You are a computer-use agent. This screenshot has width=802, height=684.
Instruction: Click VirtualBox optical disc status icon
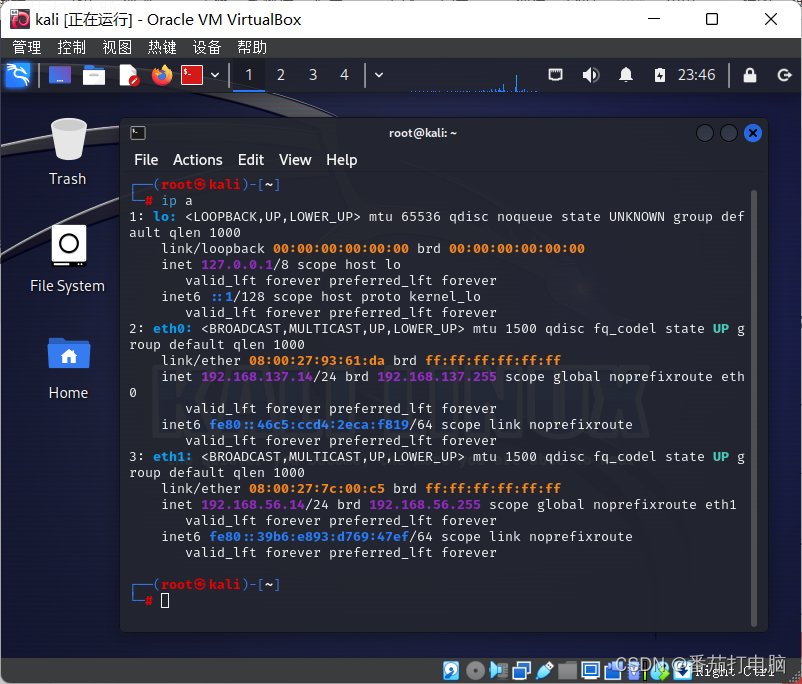click(475, 670)
